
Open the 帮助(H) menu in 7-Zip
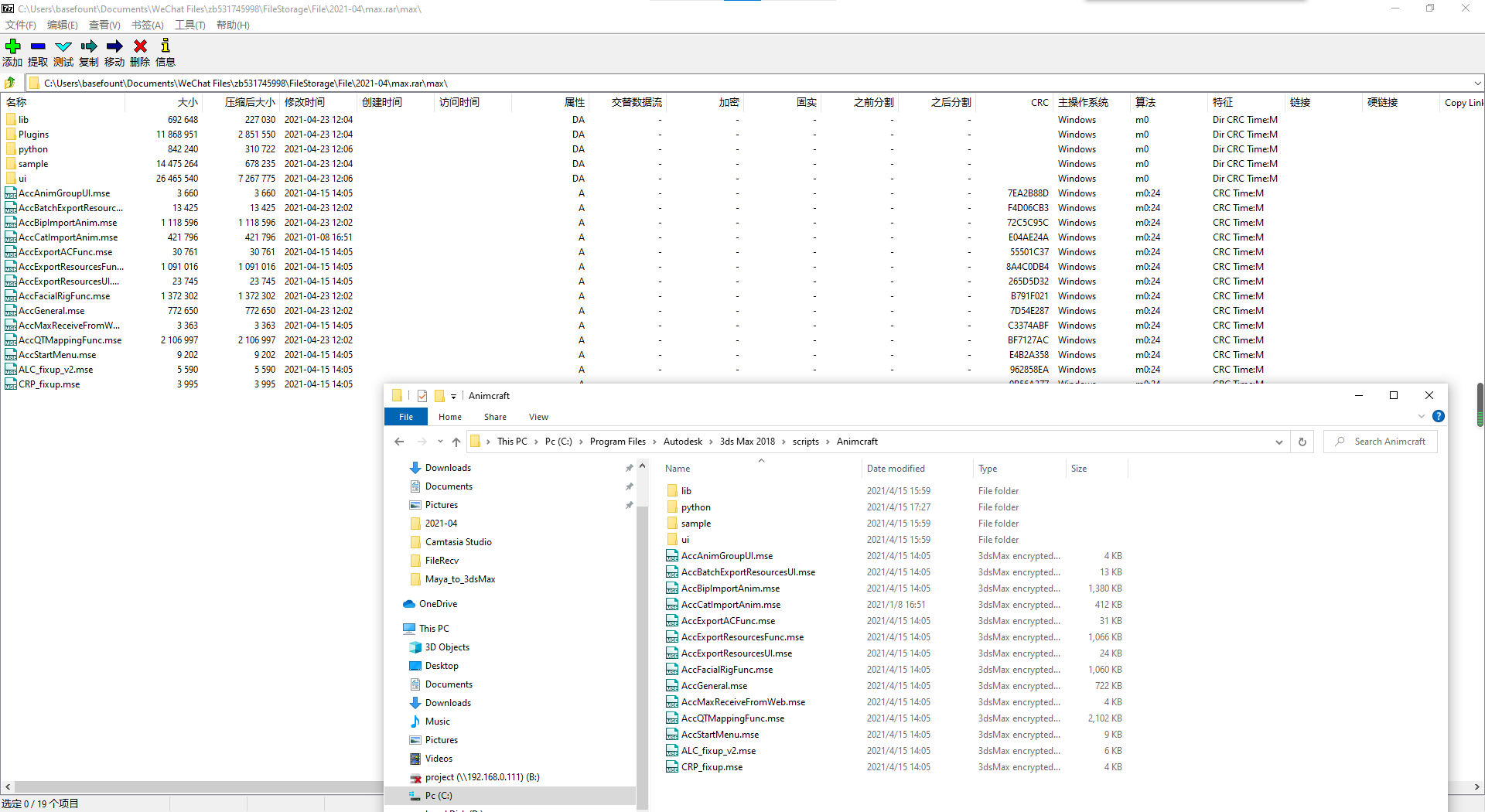click(233, 25)
